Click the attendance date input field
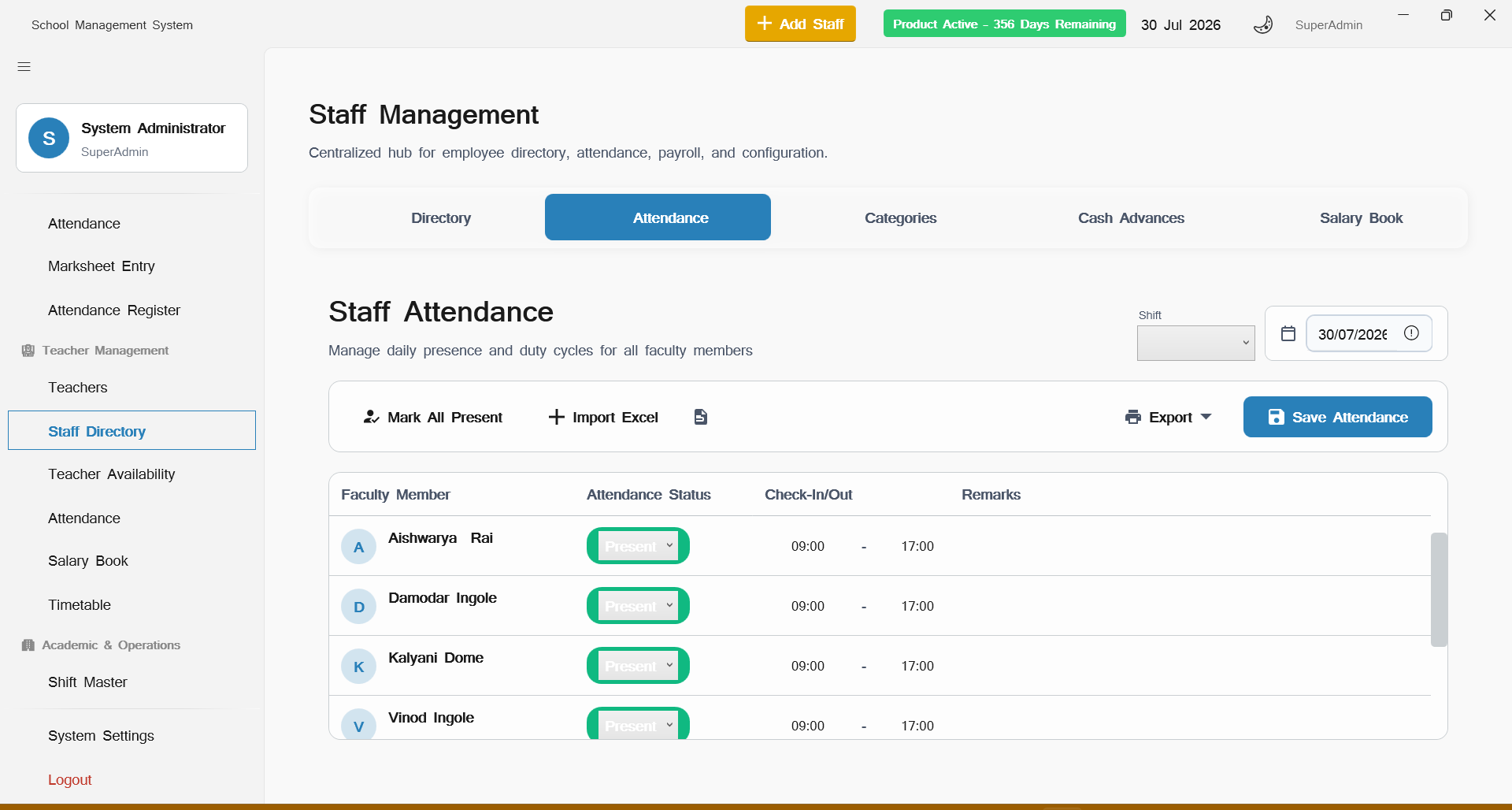The image size is (1512, 810). [x=1369, y=333]
